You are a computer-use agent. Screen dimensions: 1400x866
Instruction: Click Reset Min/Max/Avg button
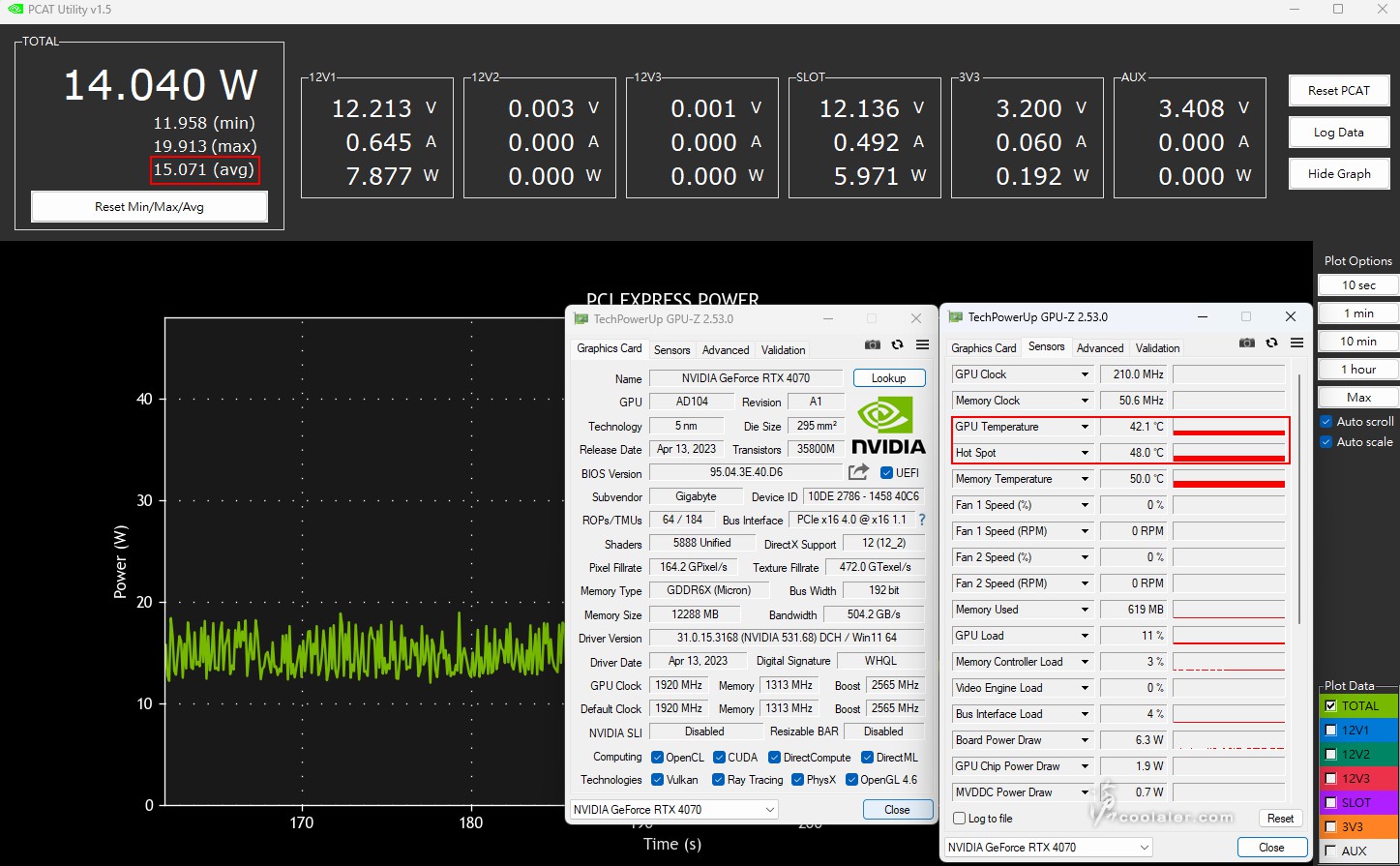(x=149, y=207)
